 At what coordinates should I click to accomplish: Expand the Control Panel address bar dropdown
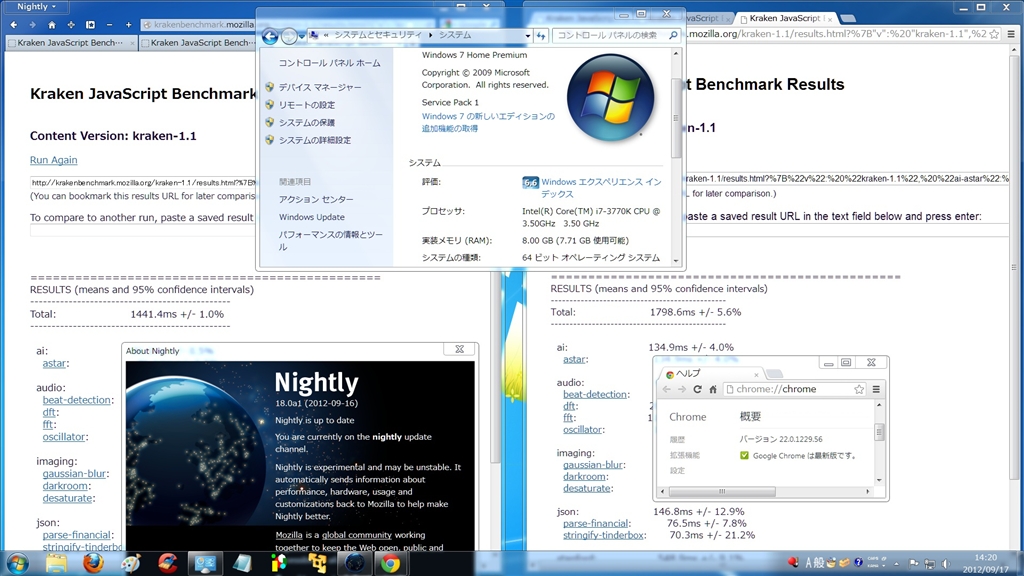click(x=527, y=36)
